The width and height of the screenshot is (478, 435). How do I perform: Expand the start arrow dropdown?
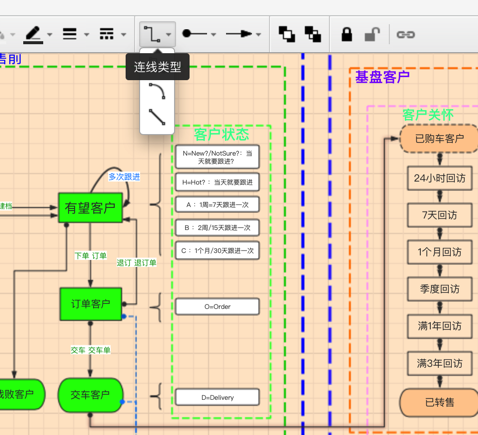pos(214,35)
